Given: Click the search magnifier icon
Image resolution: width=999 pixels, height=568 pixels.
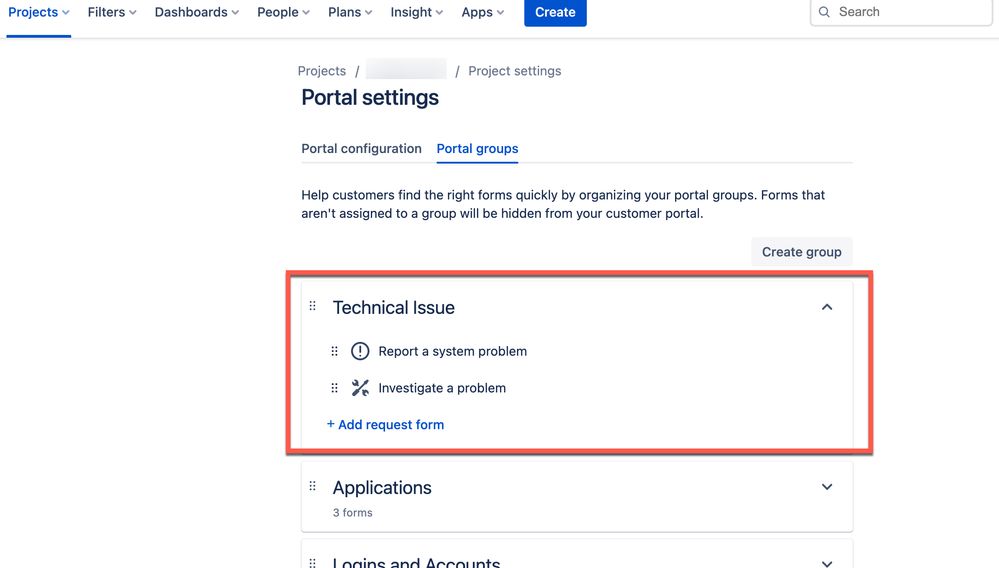Looking at the screenshot, I should (x=824, y=12).
